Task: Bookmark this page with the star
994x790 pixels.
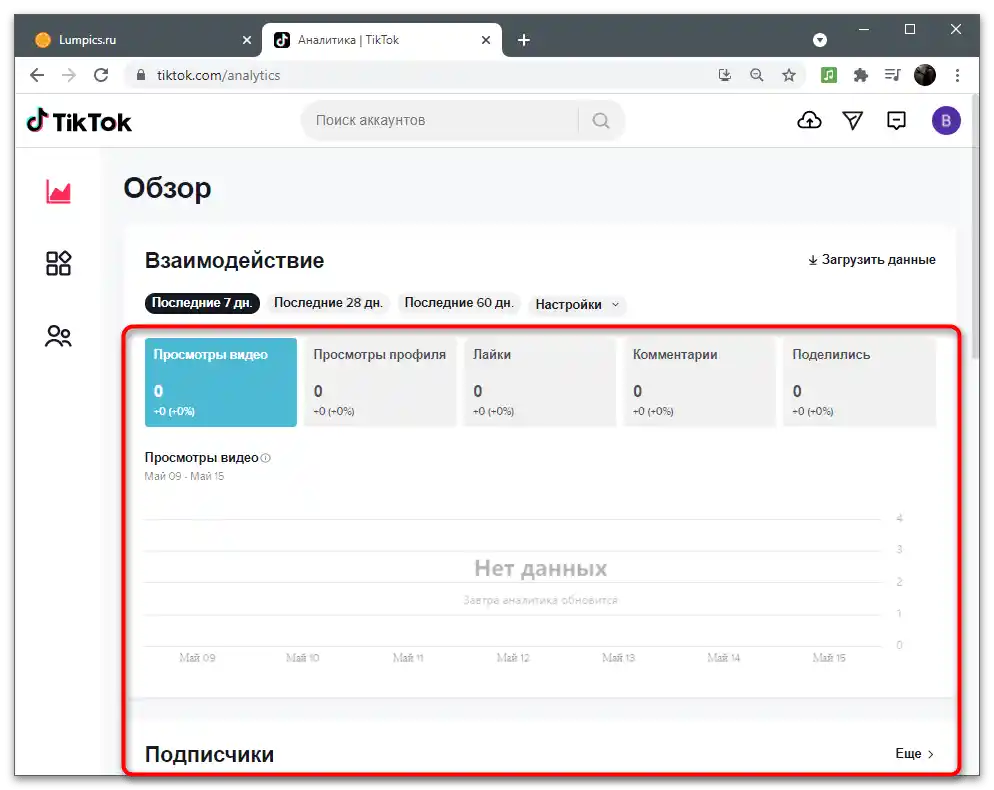Action: pos(789,75)
